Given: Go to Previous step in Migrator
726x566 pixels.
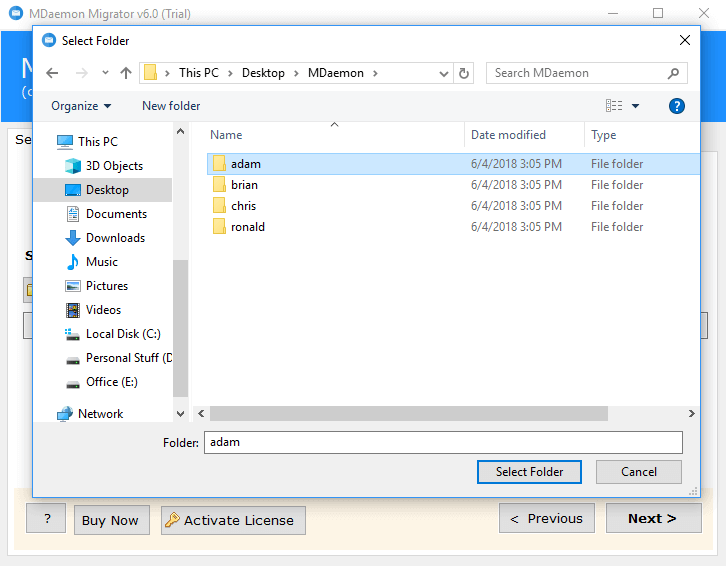Looking at the screenshot, I should pyautogui.click(x=547, y=518).
